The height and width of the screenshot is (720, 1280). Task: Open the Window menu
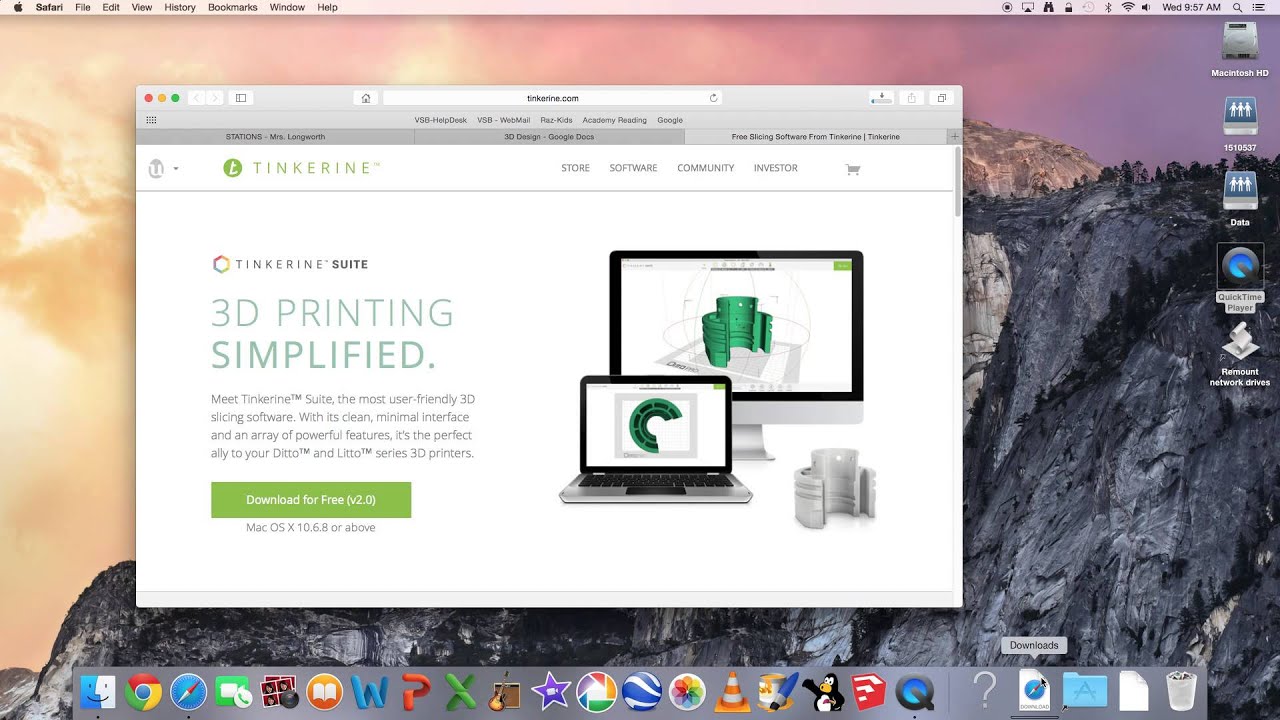point(287,7)
